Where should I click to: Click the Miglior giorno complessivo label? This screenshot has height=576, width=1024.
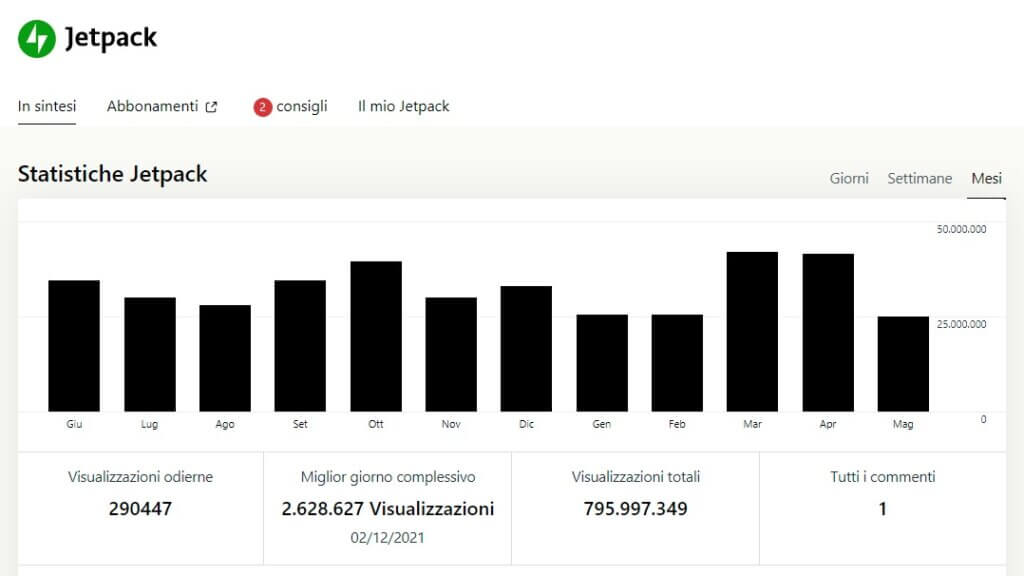[388, 477]
